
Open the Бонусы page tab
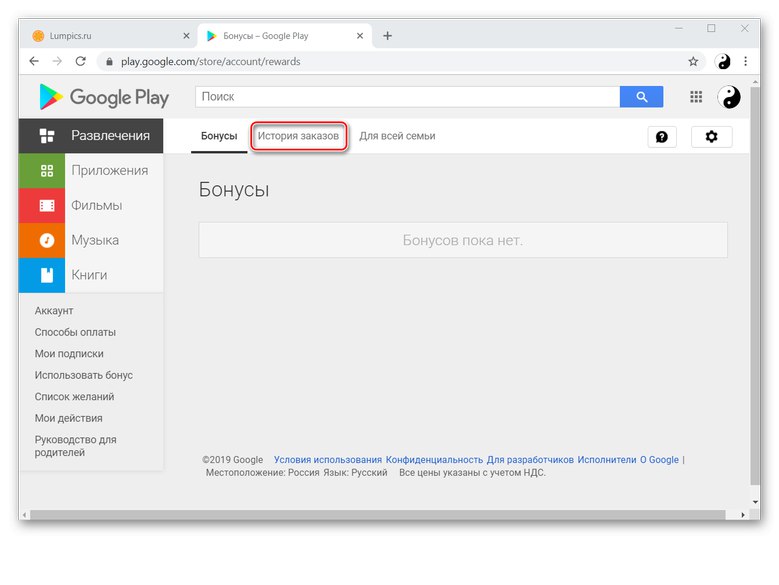pos(219,136)
